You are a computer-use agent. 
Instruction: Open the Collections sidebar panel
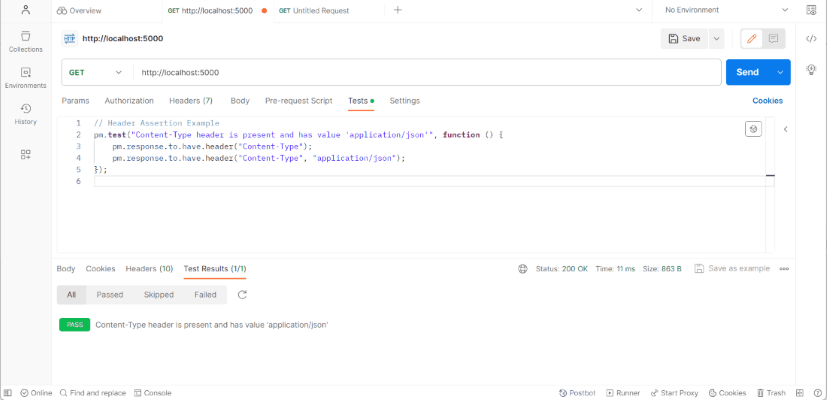tap(25, 42)
